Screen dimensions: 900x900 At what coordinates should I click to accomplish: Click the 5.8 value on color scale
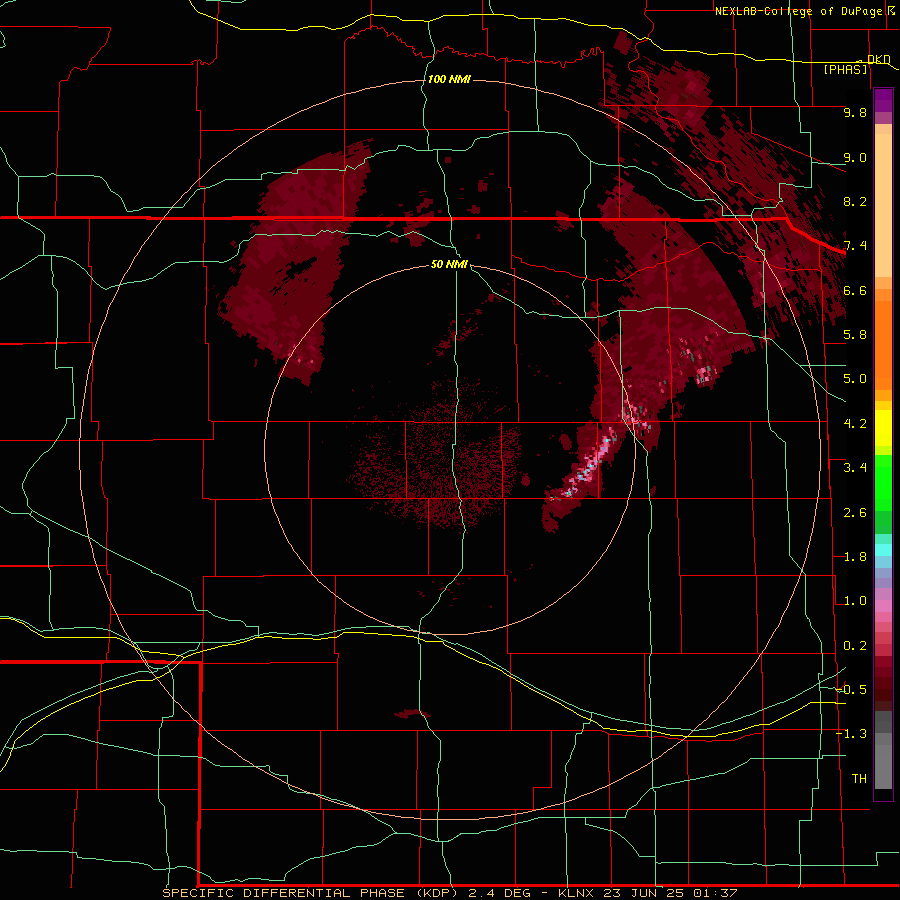click(x=855, y=335)
